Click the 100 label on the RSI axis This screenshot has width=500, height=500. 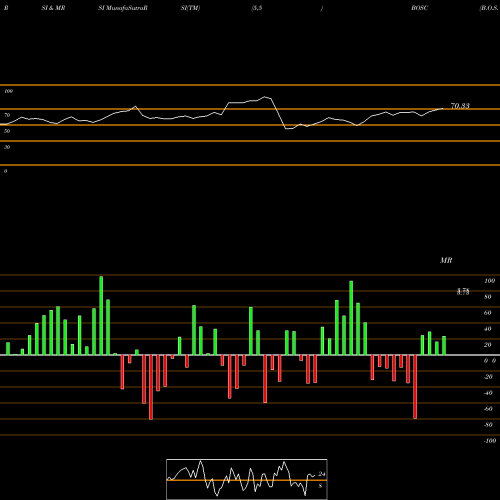[x=8, y=91]
